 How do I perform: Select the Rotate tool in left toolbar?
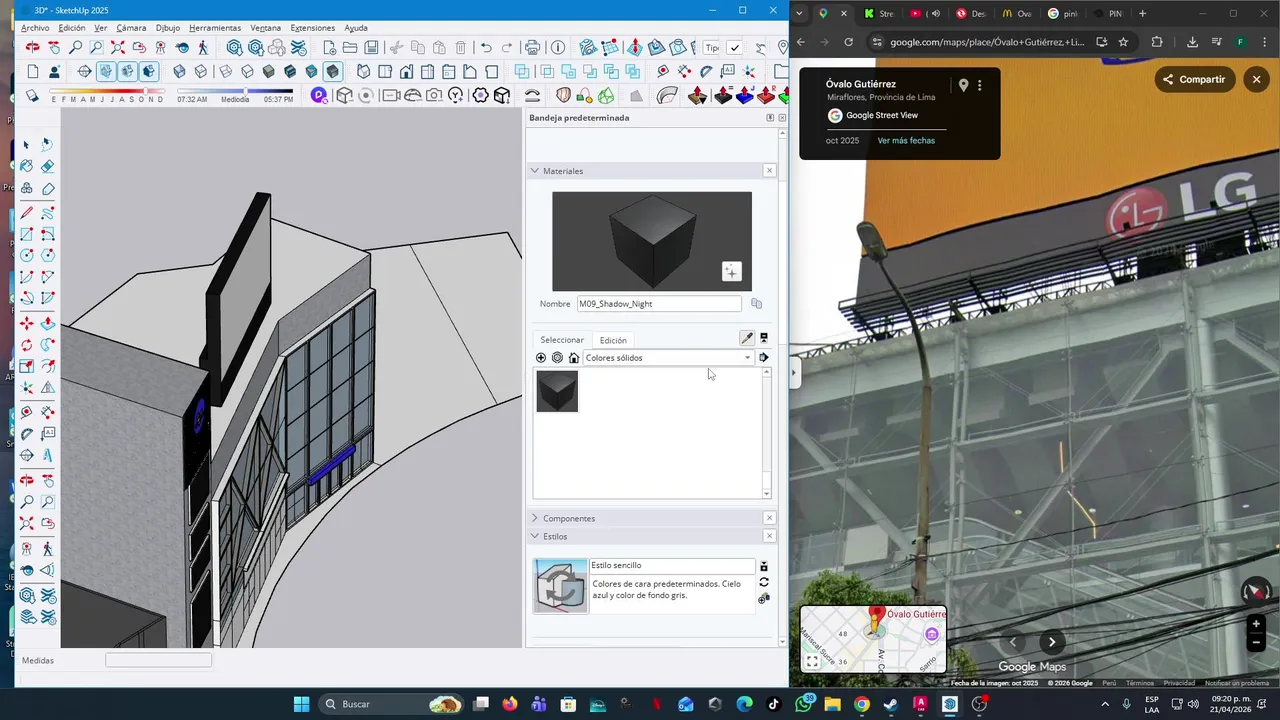[x=27, y=345]
